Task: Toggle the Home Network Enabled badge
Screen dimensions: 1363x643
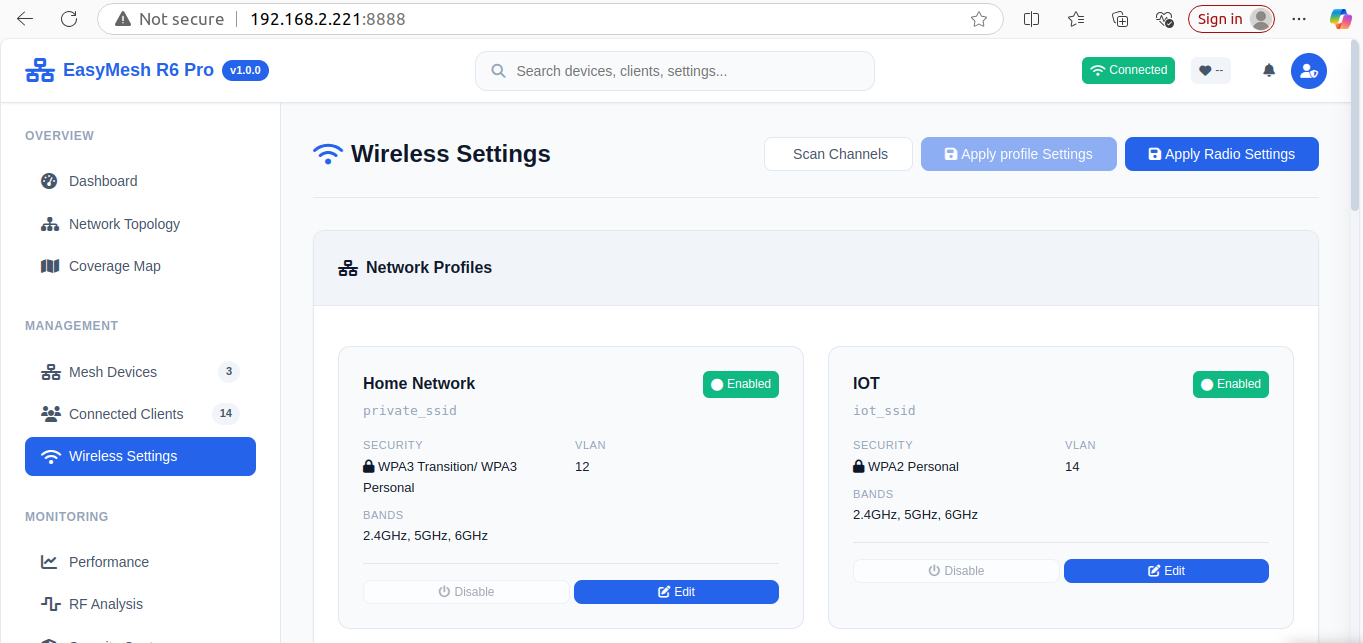Action: (741, 384)
